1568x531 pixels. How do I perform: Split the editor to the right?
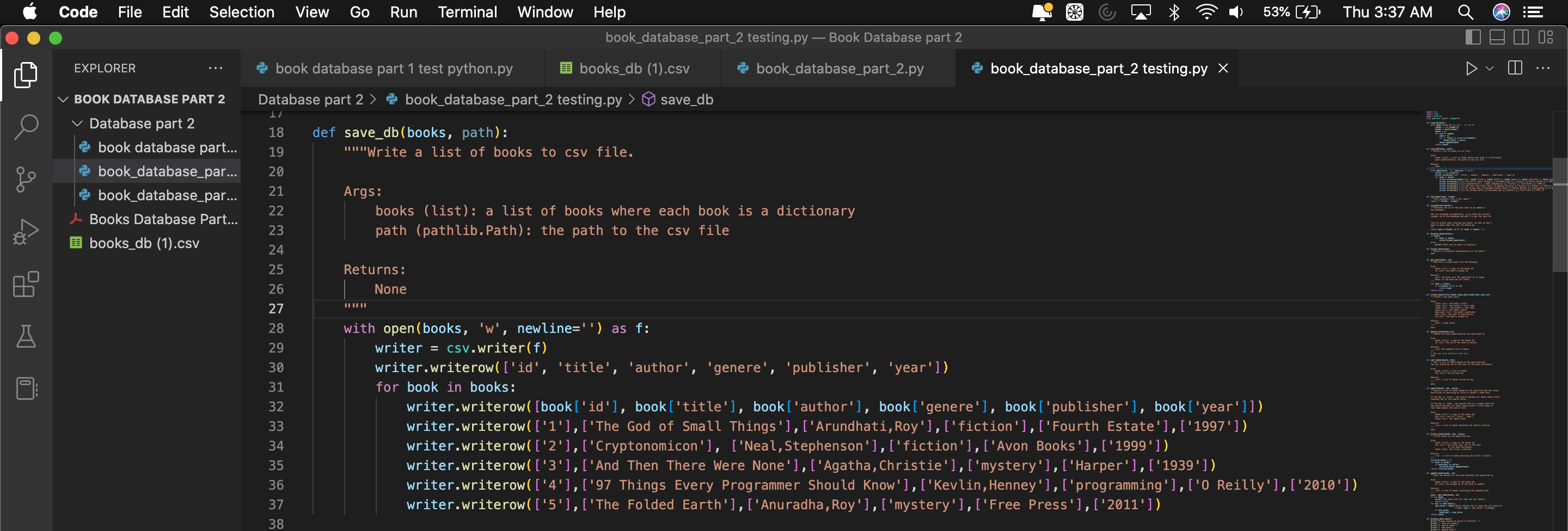[1515, 68]
